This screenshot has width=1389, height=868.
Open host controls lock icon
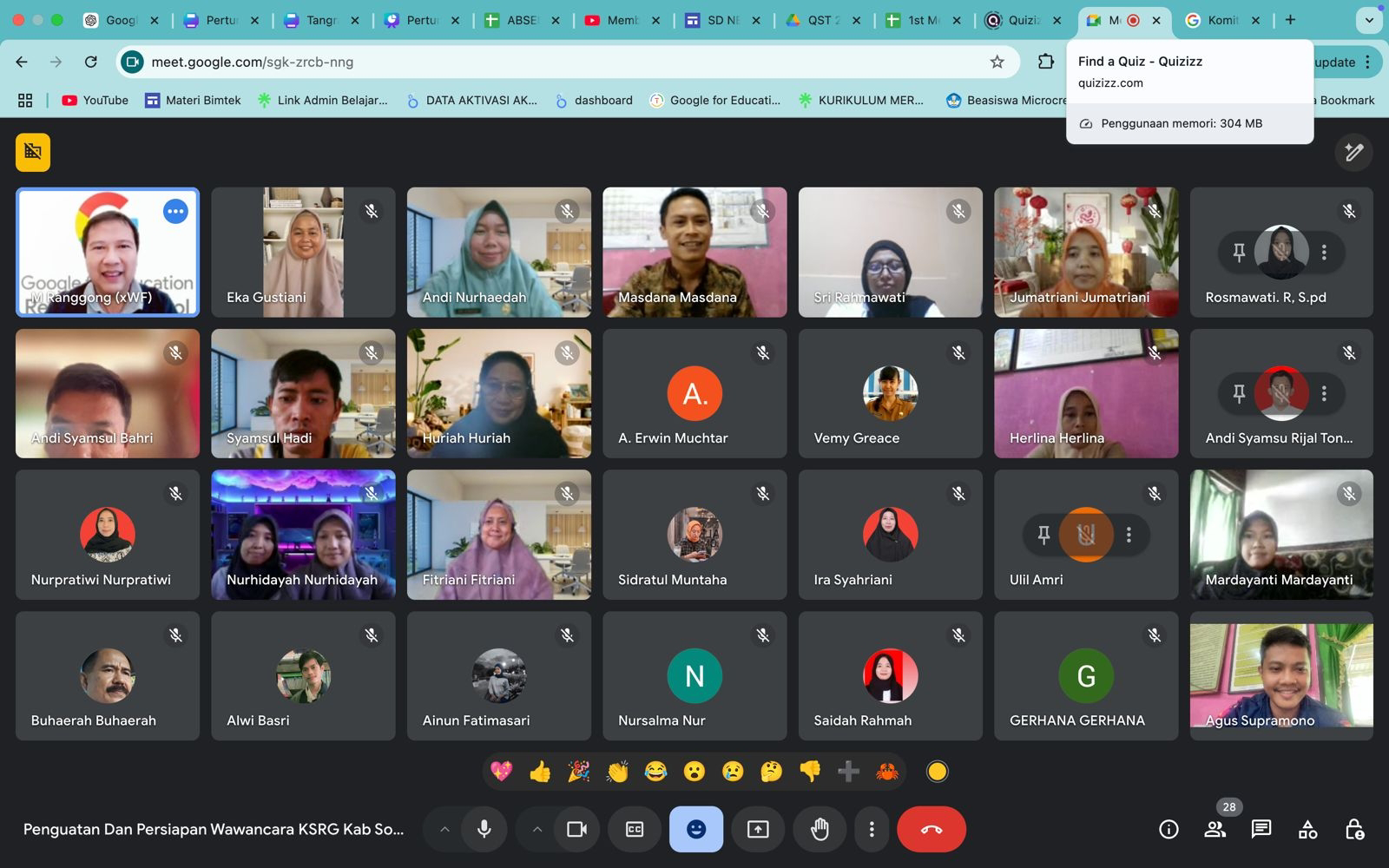point(1354,830)
